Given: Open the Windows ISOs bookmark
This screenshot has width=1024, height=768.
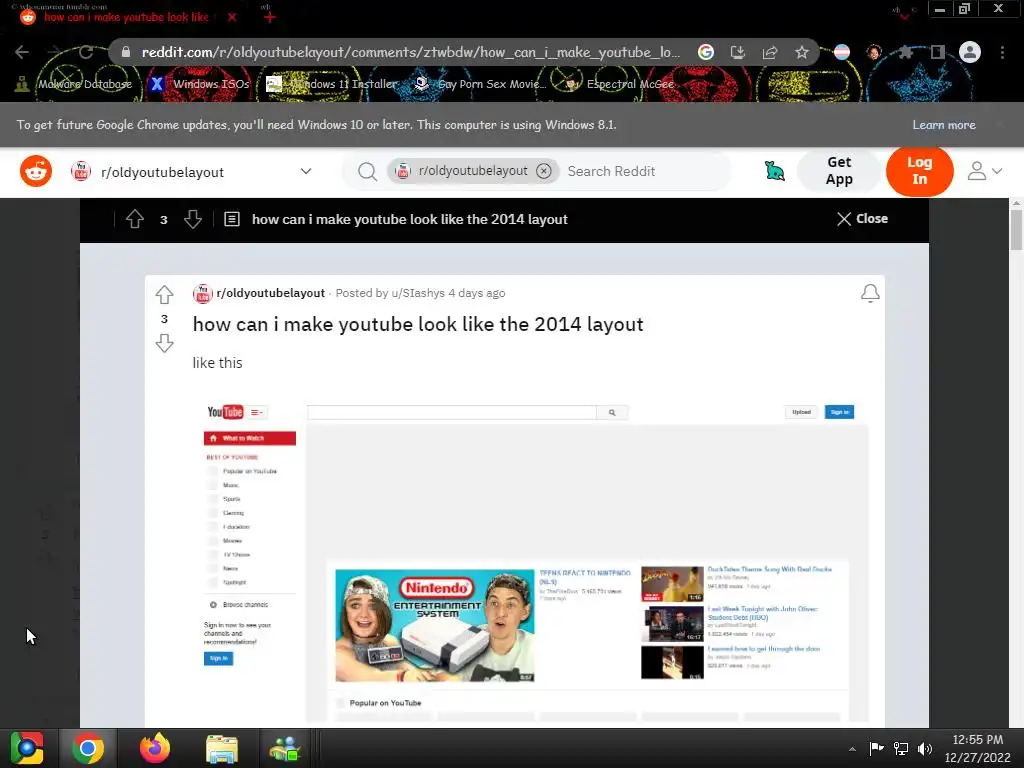Looking at the screenshot, I should click(200, 84).
